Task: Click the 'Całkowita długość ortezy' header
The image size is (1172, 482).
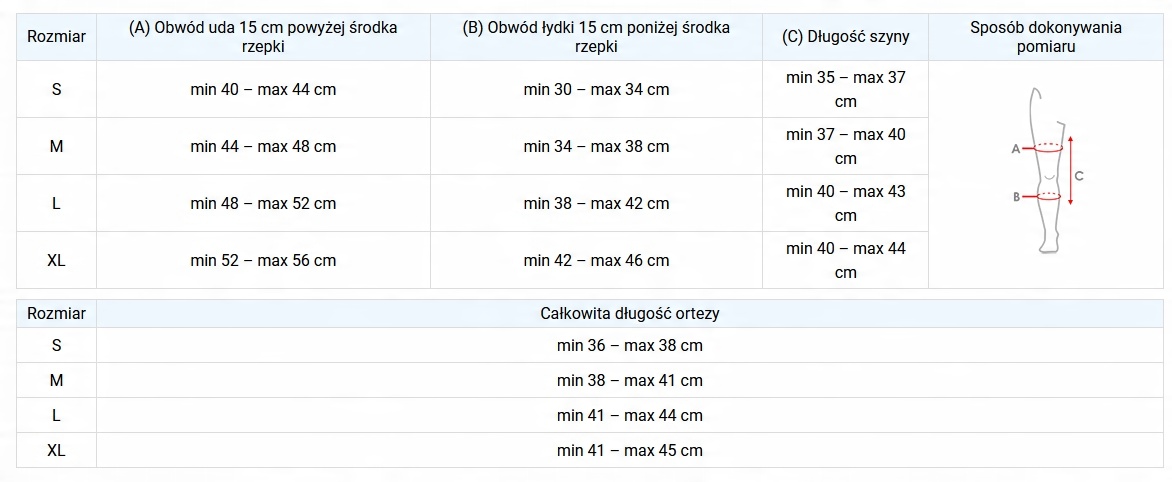Action: click(630, 313)
